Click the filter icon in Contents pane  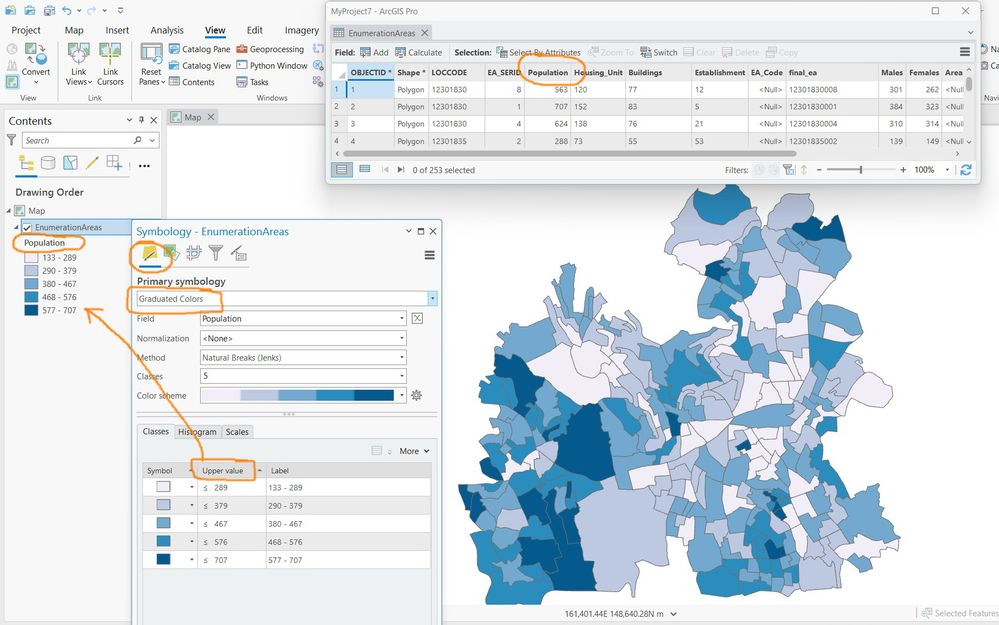click(11, 140)
